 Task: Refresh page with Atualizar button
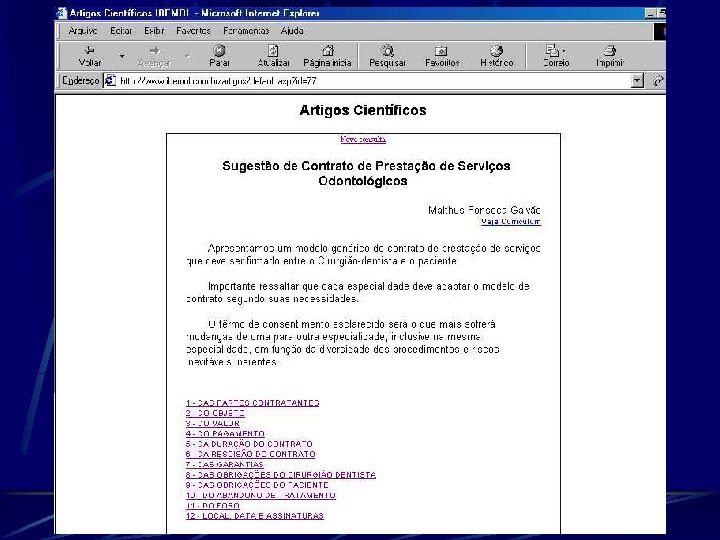pyautogui.click(x=273, y=56)
